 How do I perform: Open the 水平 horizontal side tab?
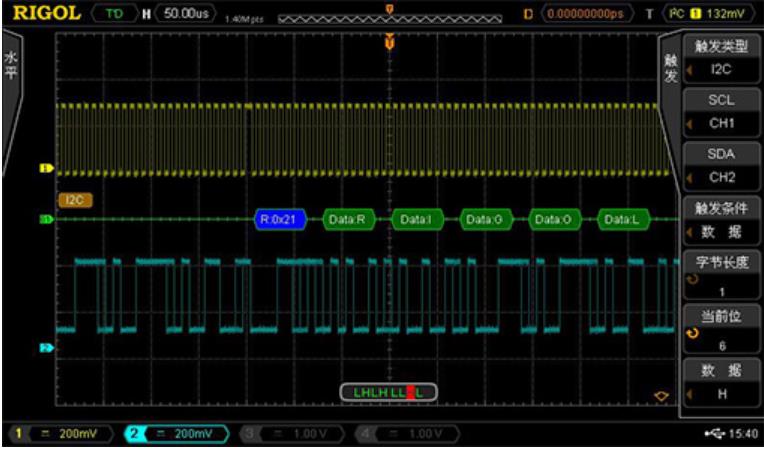pyautogui.click(x=12, y=68)
